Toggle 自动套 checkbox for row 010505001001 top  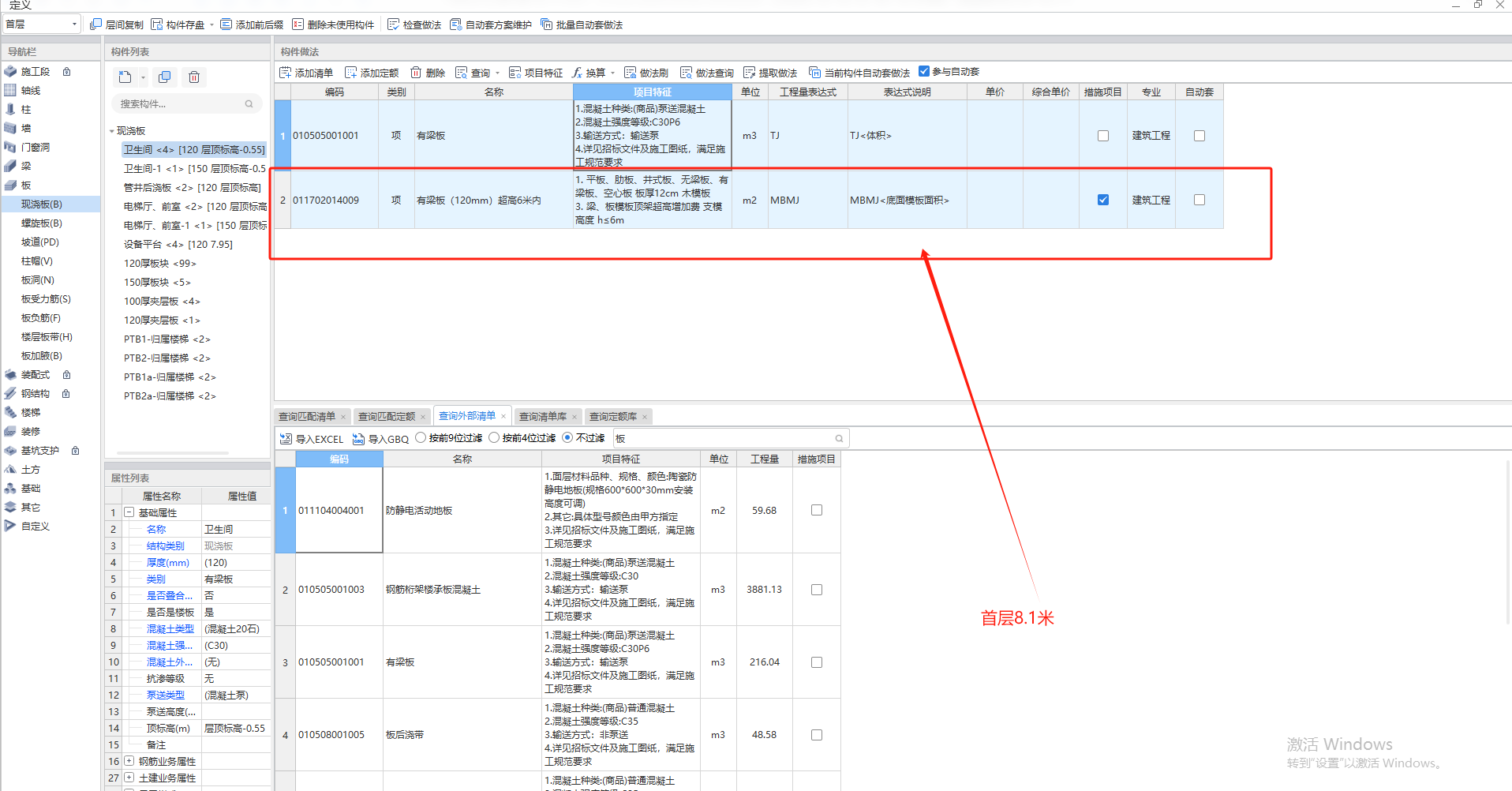(1199, 136)
